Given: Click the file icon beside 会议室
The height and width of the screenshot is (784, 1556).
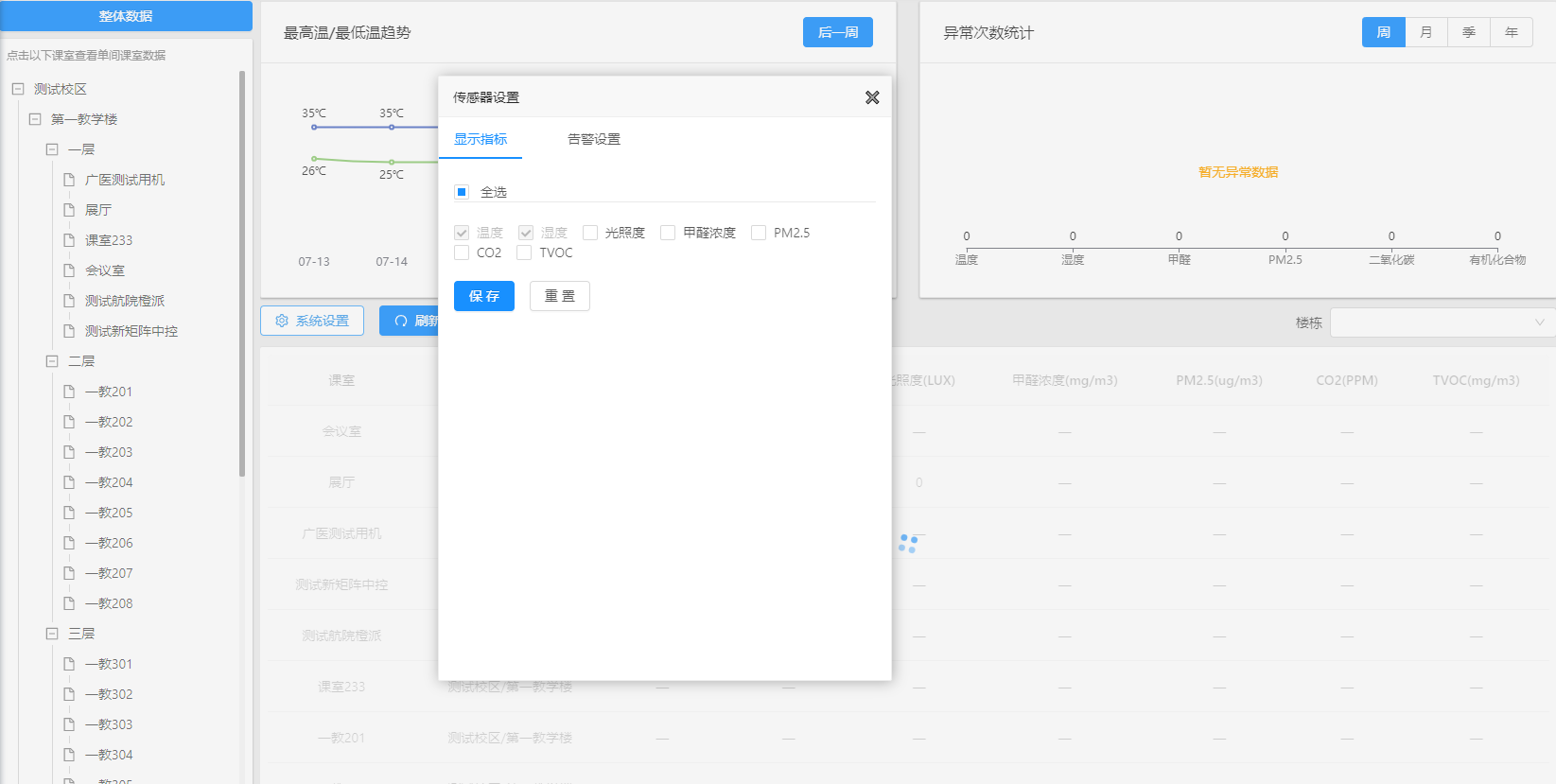Looking at the screenshot, I should (69, 270).
